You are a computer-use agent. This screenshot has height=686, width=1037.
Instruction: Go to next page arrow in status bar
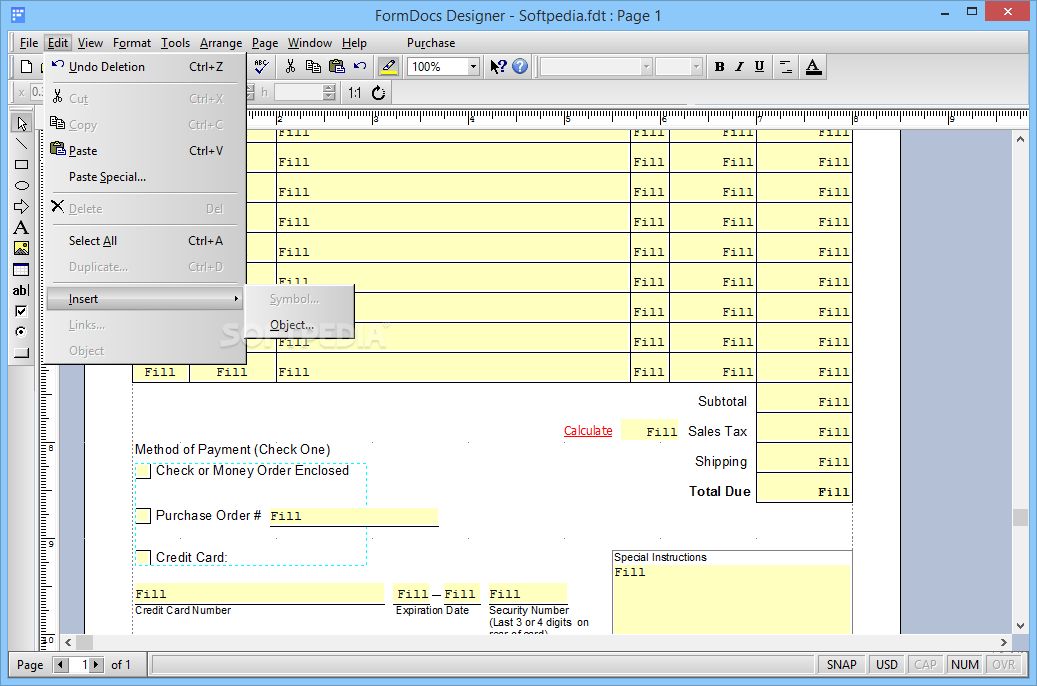click(96, 665)
